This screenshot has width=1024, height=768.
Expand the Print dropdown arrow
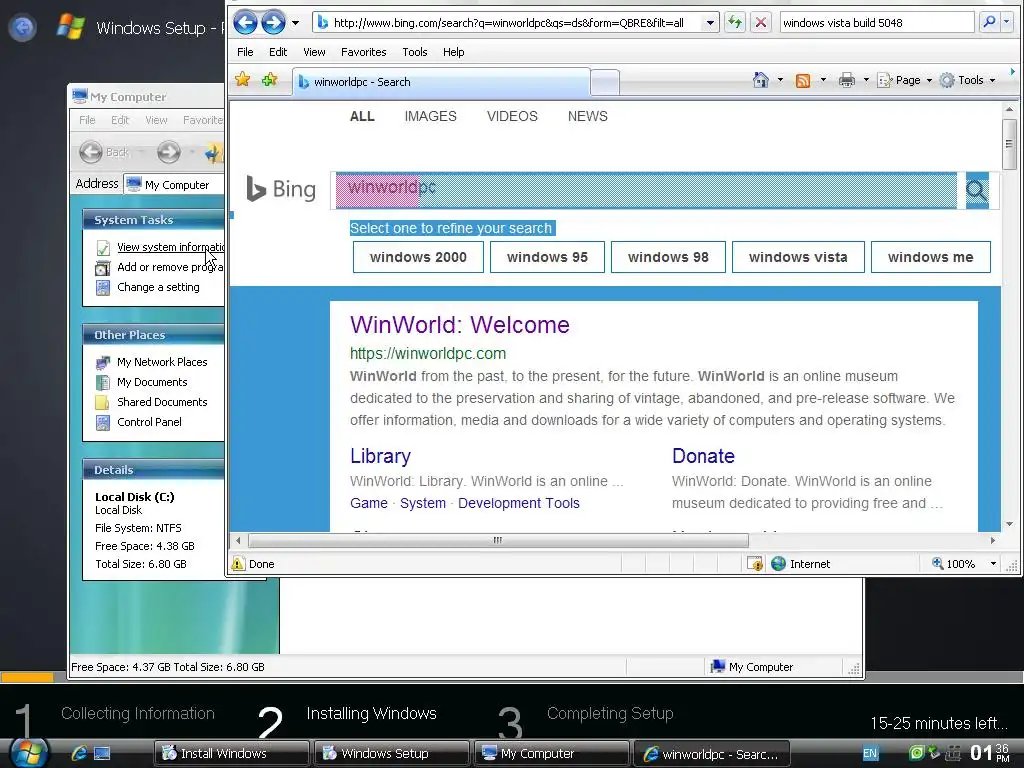coord(866,80)
